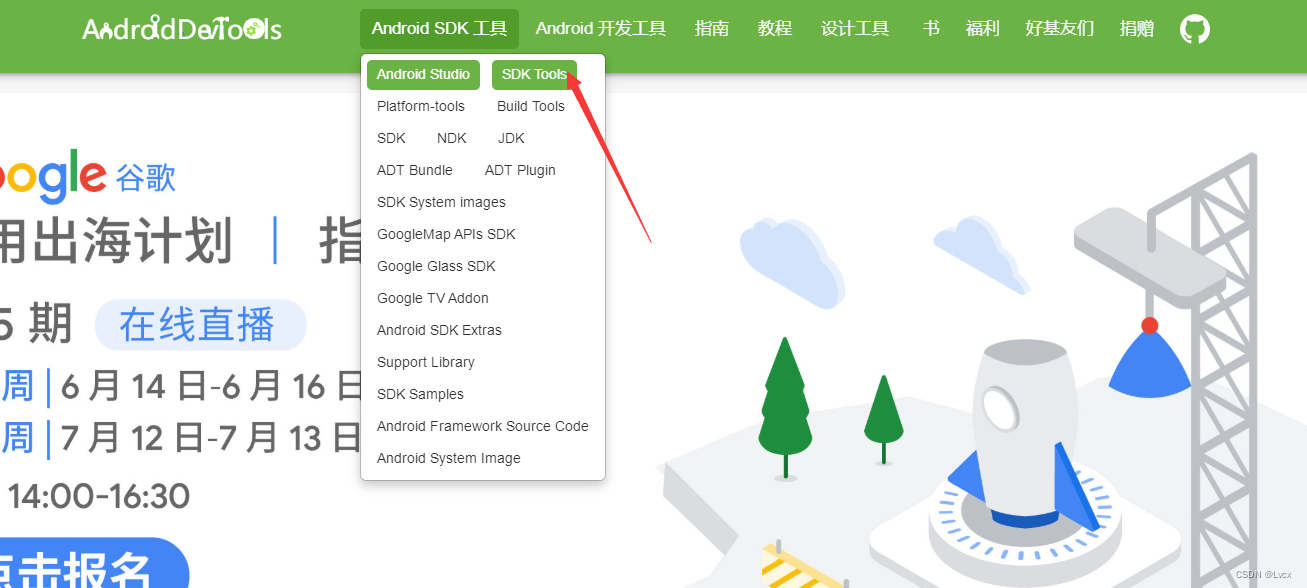Choose Build Tools entry

(x=531, y=106)
